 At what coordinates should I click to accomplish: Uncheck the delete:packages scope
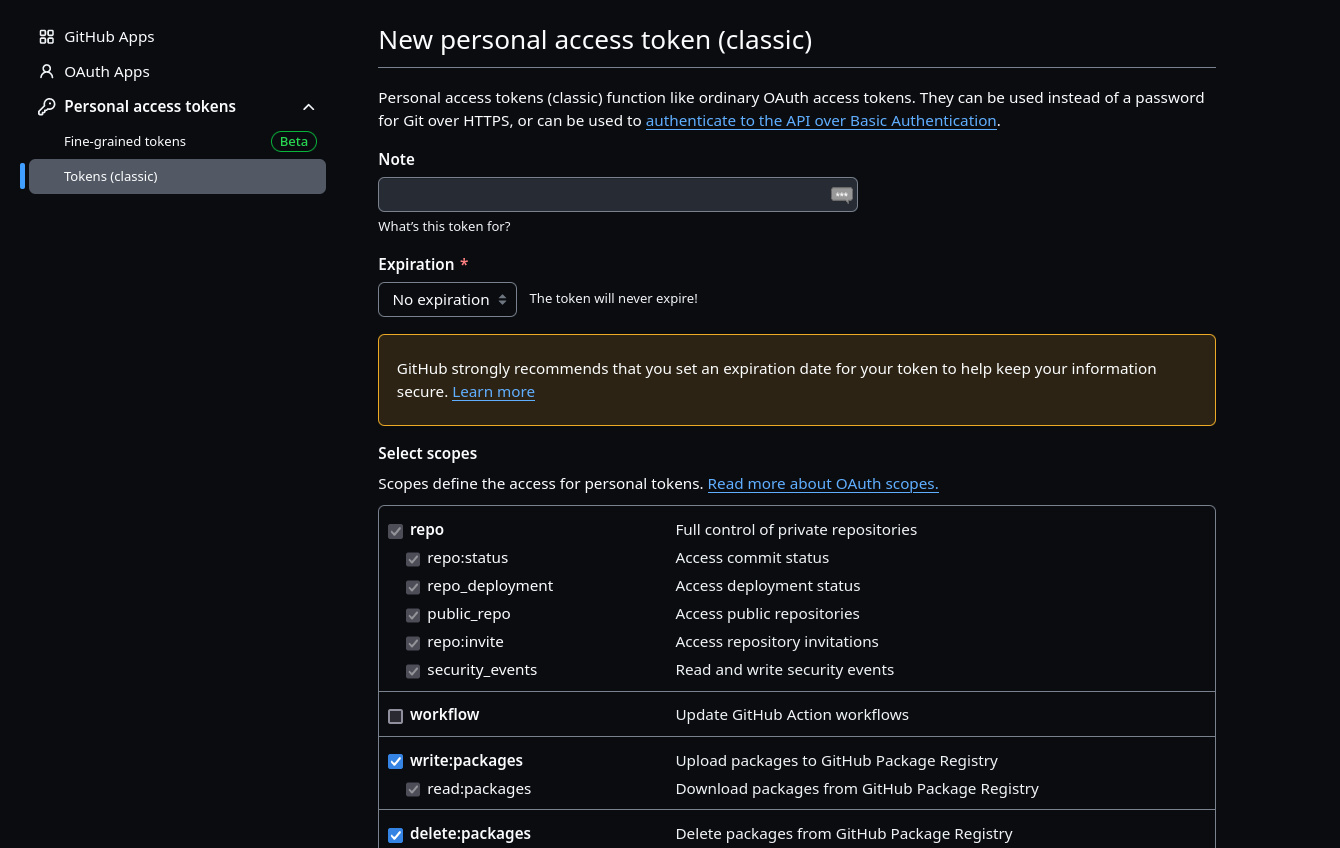[395, 835]
